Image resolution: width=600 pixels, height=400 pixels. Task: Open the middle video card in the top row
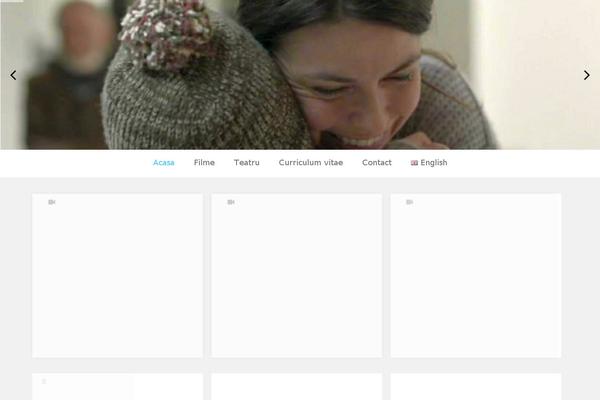tap(297, 276)
